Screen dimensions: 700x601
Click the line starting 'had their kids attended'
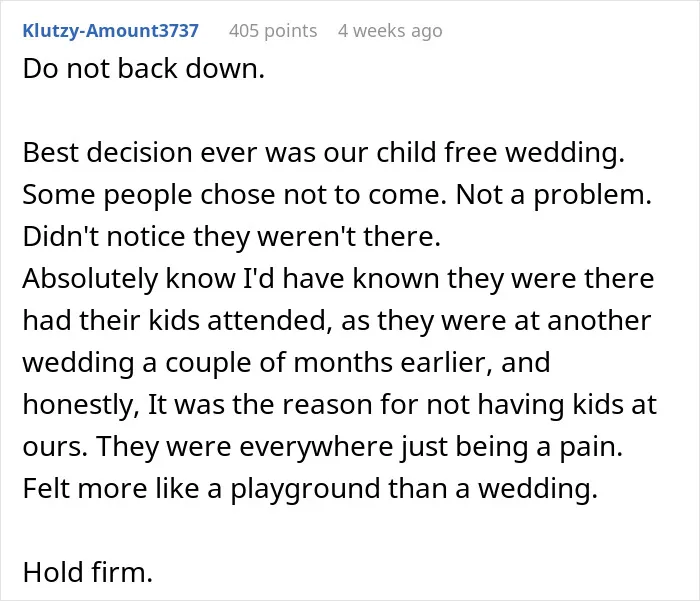337,321
